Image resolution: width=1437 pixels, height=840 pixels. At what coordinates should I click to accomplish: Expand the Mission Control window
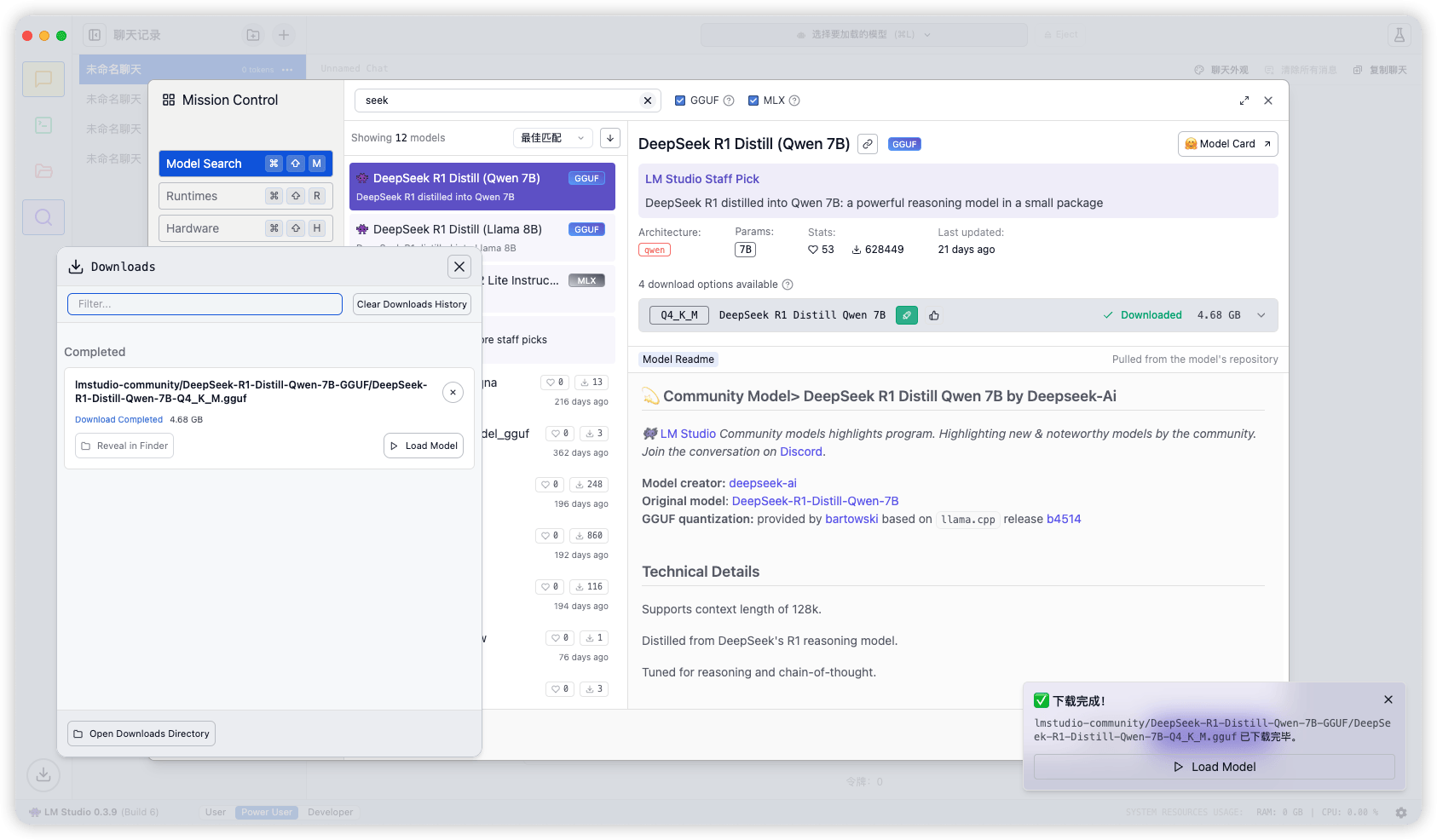(1244, 101)
